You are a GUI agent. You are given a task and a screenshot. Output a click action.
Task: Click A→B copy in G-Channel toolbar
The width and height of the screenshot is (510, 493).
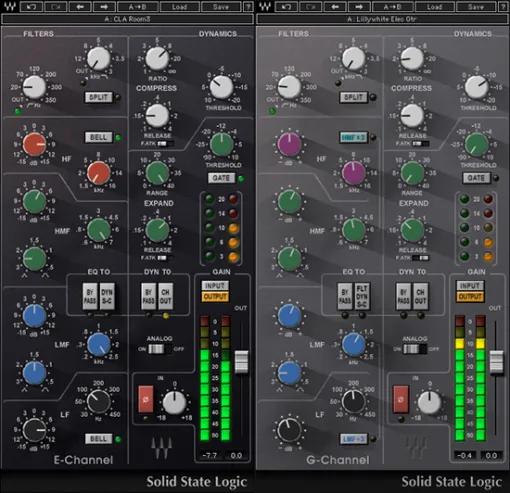point(393,7)
